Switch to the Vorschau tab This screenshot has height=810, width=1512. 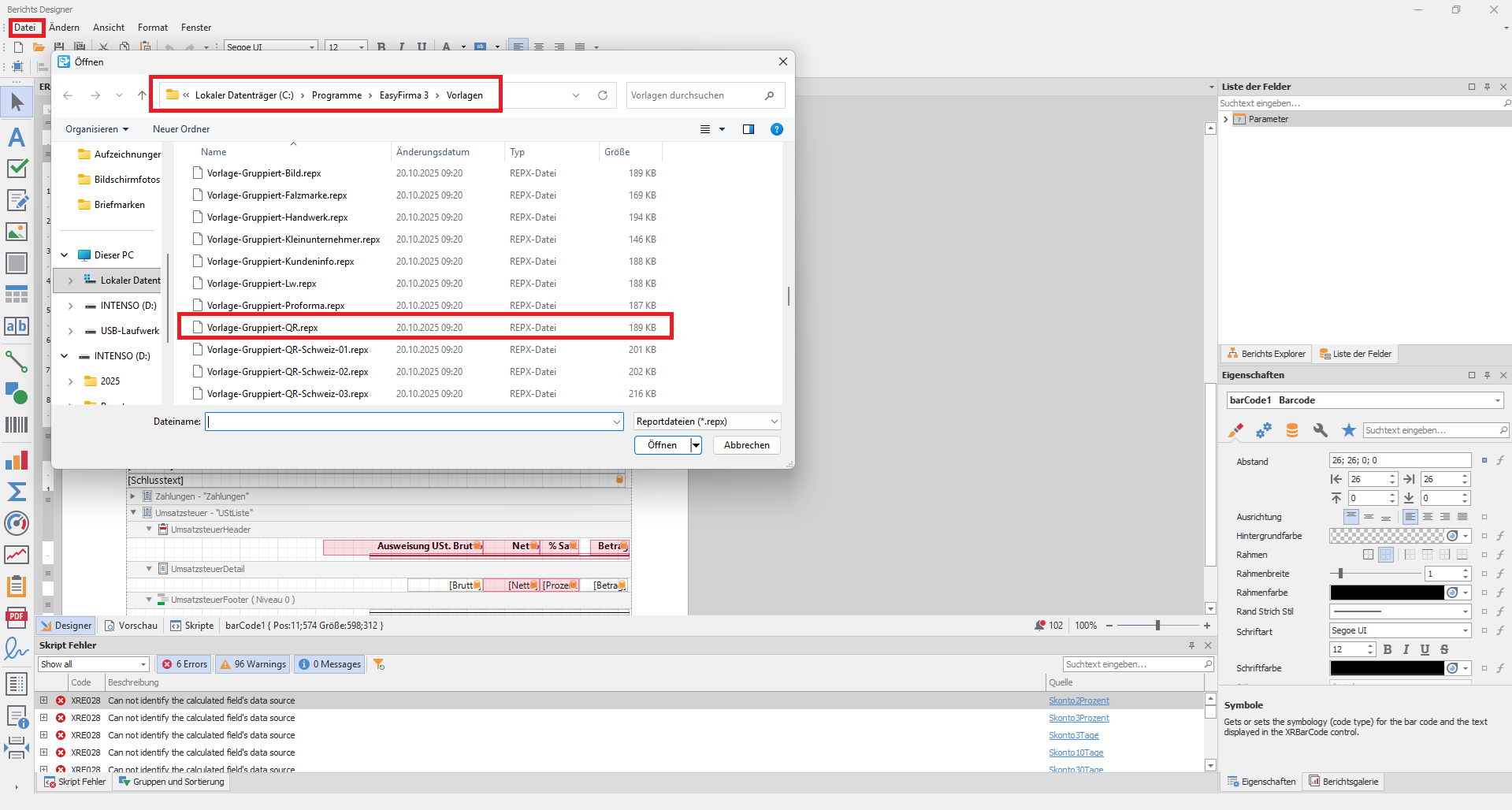(132, 626)
